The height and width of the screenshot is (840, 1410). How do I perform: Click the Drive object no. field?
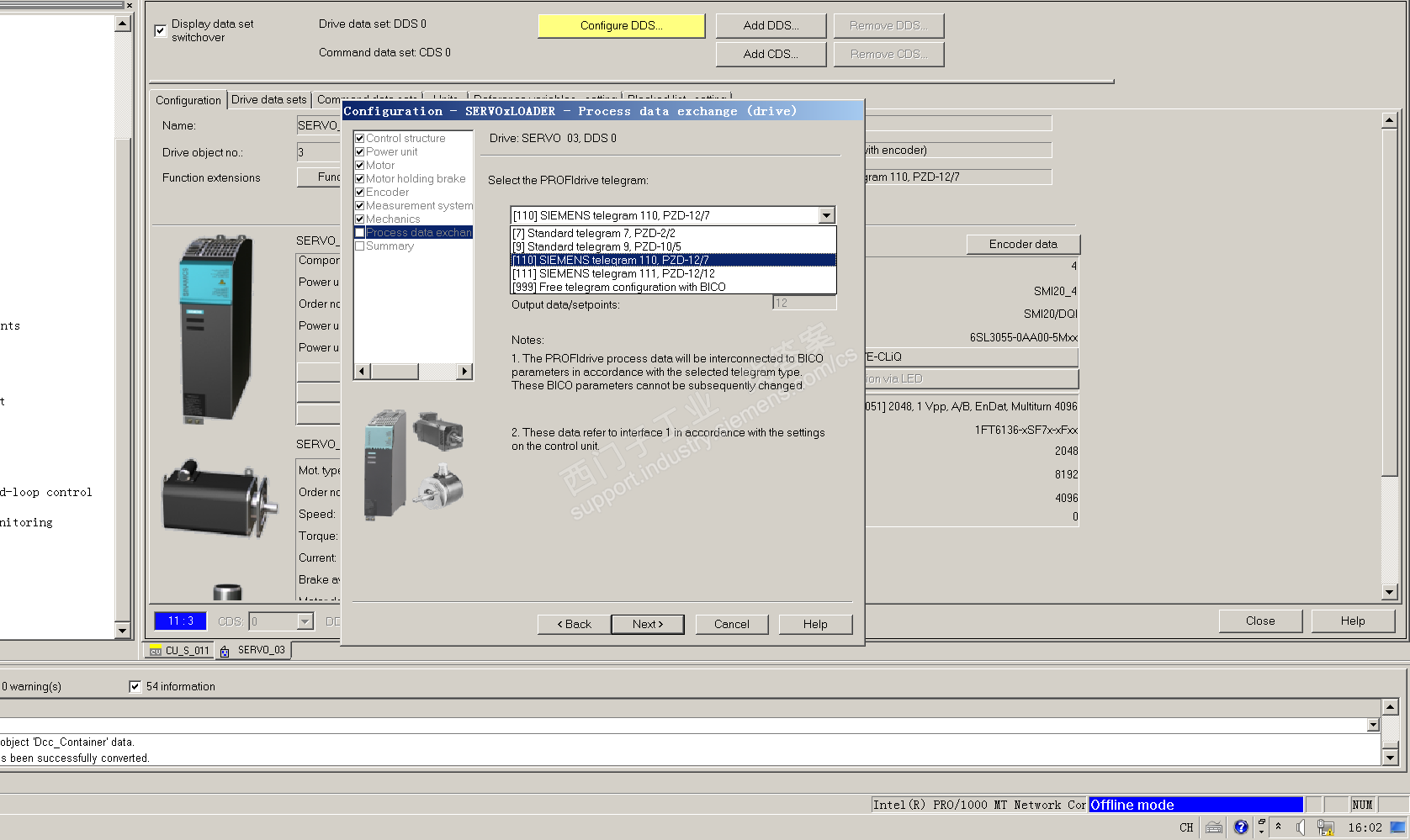click(318, 152)
